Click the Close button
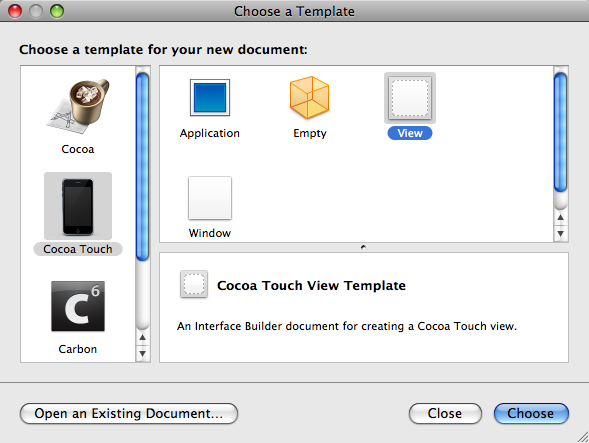The height and width of the screenshot is (443, 589). click(445, 413)
